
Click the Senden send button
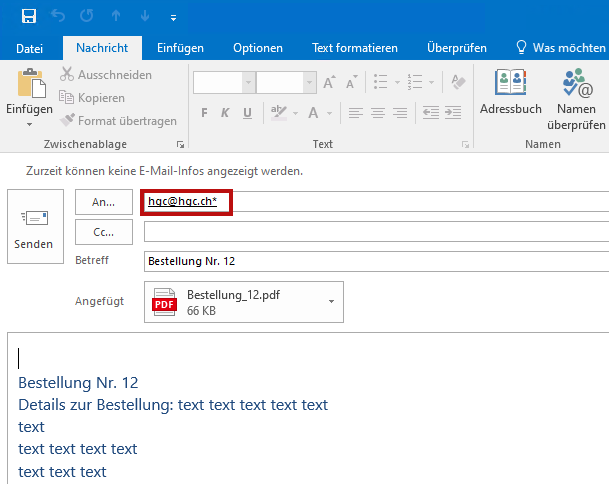click(35, 226)
